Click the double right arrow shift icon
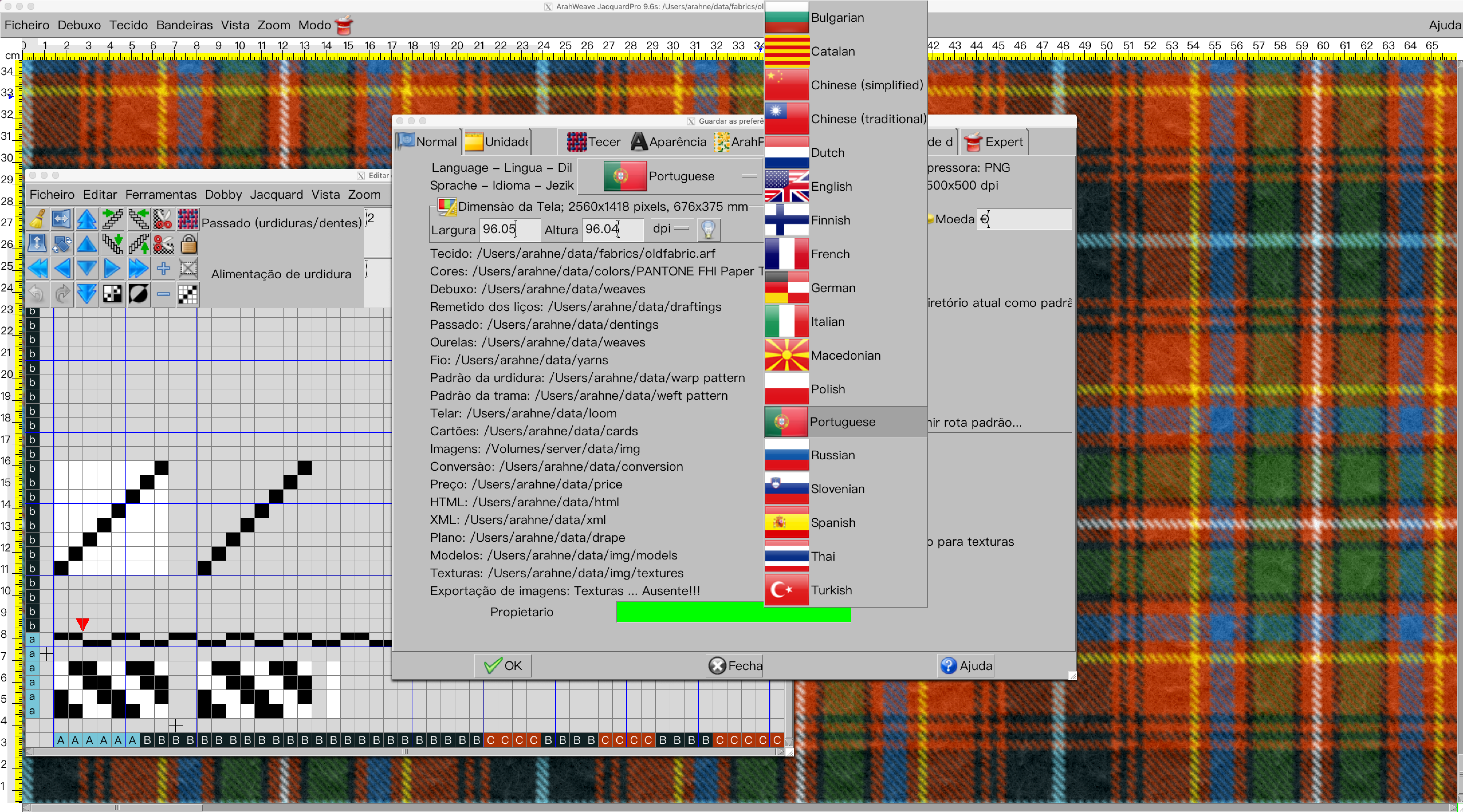Screen dimensions: 1463x812 click(x=138, y=269)
